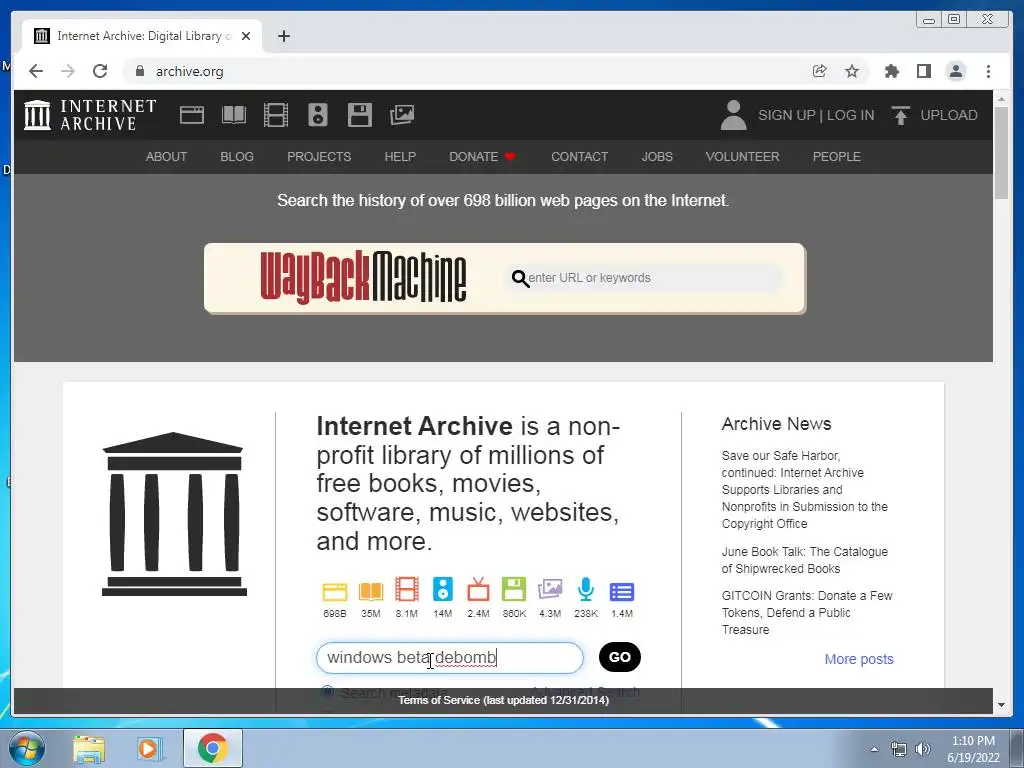Open the Software floppy icon in header
This screenshot has width=1024, height=768.
pos(360,115)
